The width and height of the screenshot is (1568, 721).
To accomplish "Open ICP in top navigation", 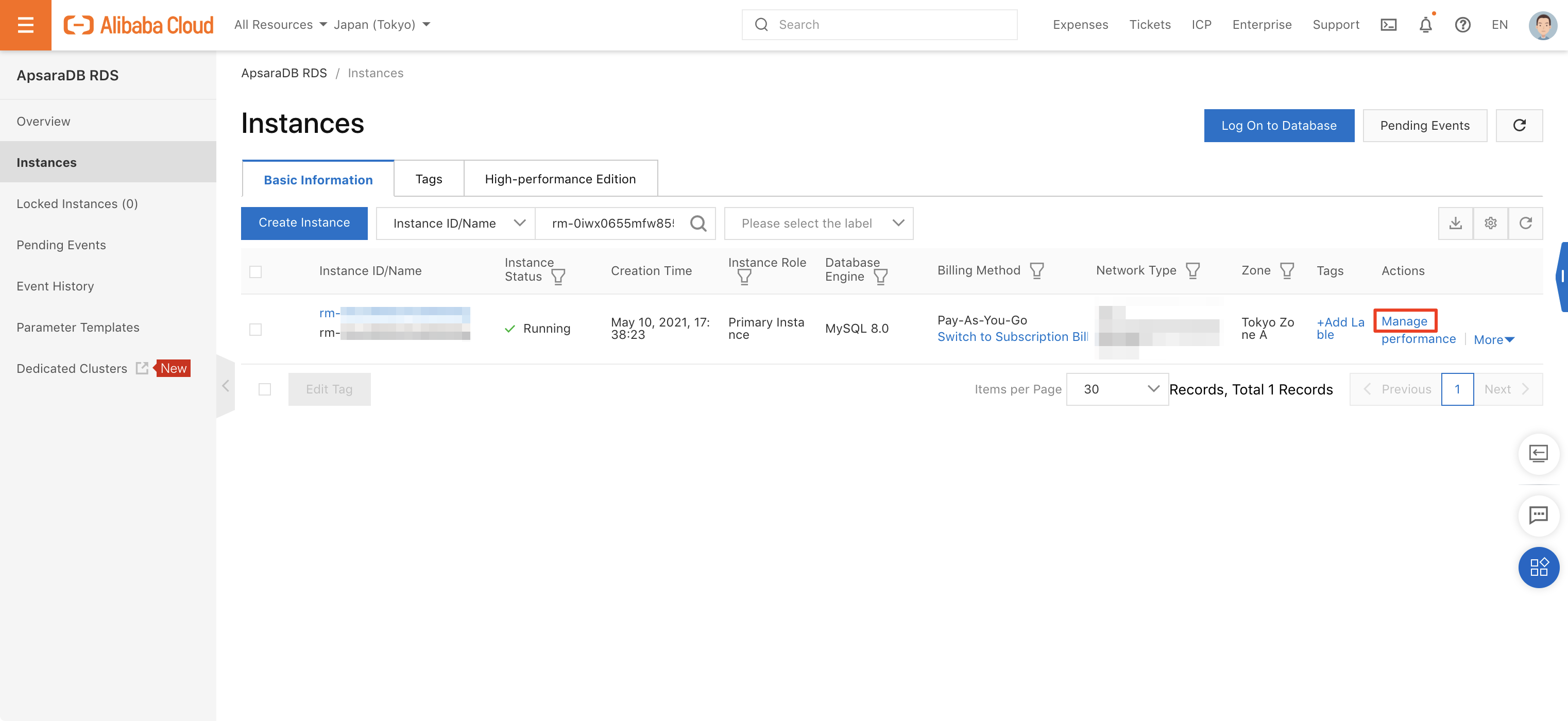I will tap(1202, 24).
